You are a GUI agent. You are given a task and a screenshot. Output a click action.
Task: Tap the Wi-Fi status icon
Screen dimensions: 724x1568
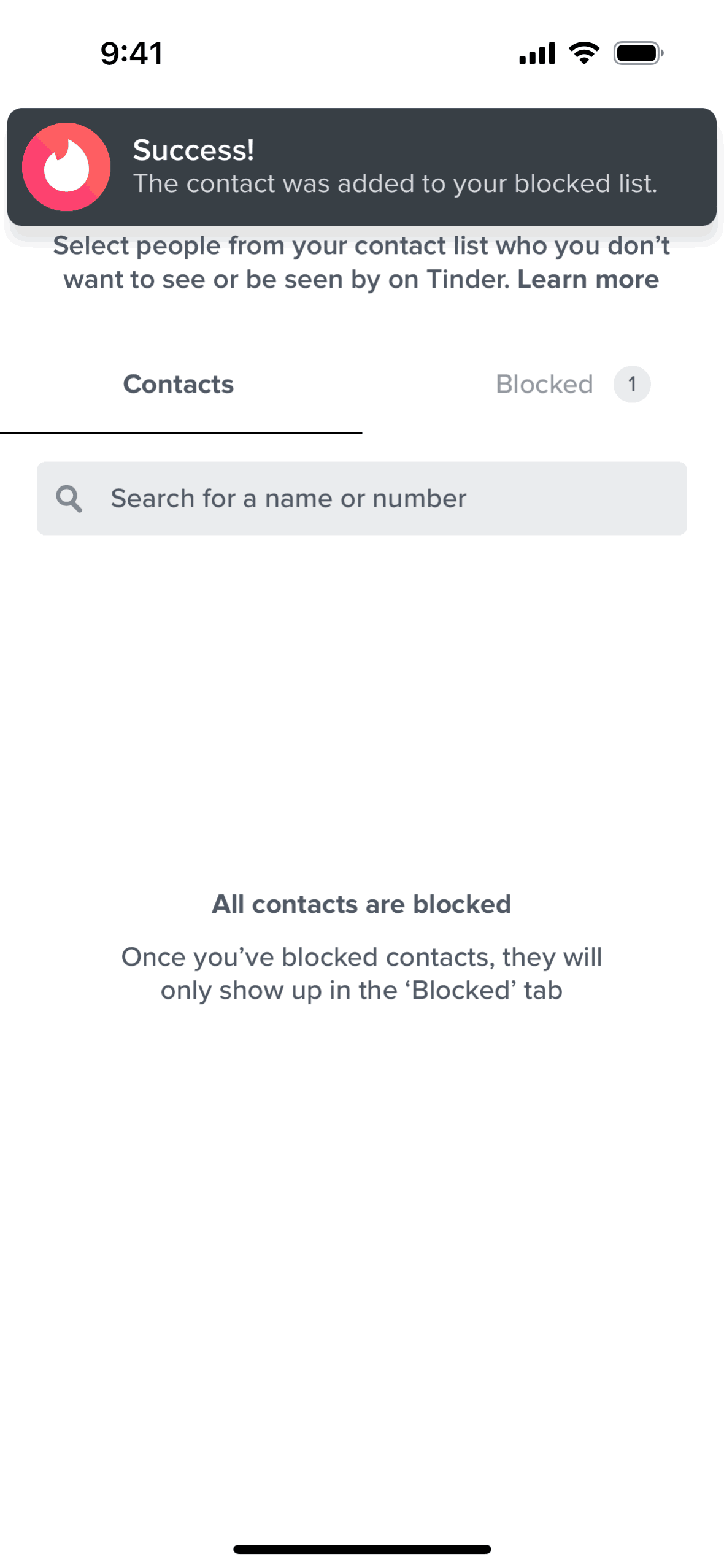pos(584,53)
